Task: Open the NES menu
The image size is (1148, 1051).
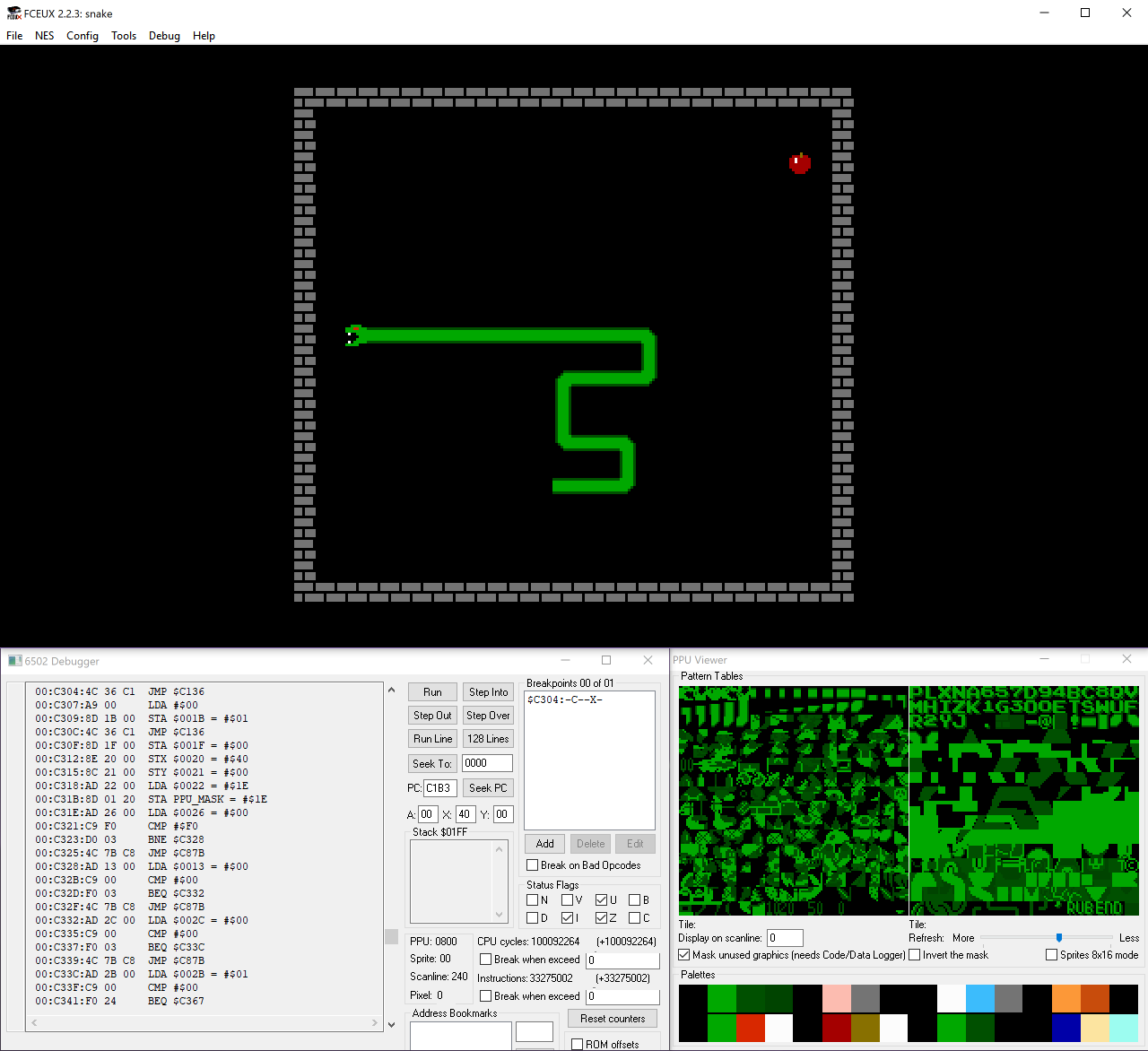Action: pyautogui.click(x=44, y=36)
